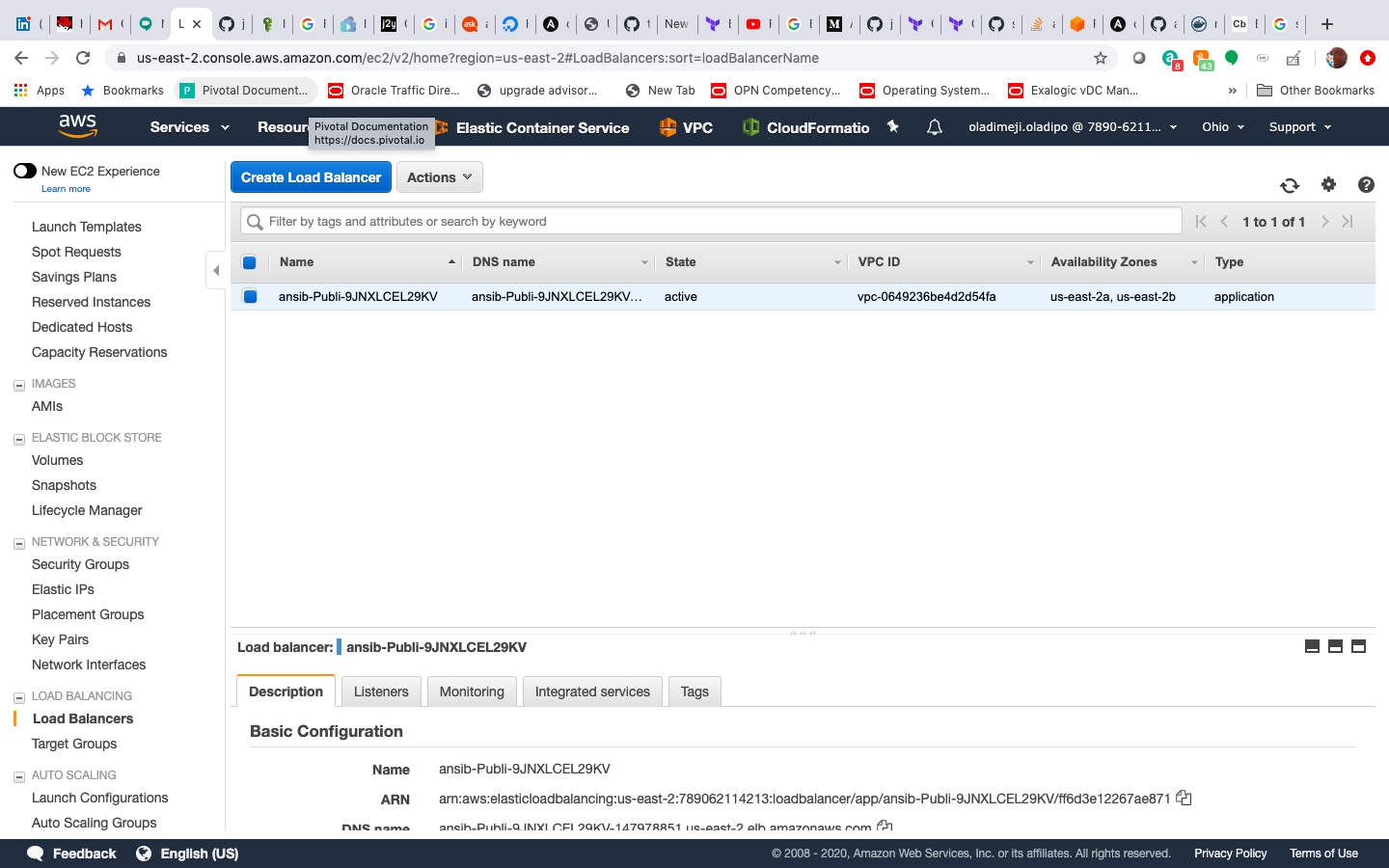The image size is (1389, 868).
Task: Copy the ARN with the copy icon
Action: (1184, 799)
